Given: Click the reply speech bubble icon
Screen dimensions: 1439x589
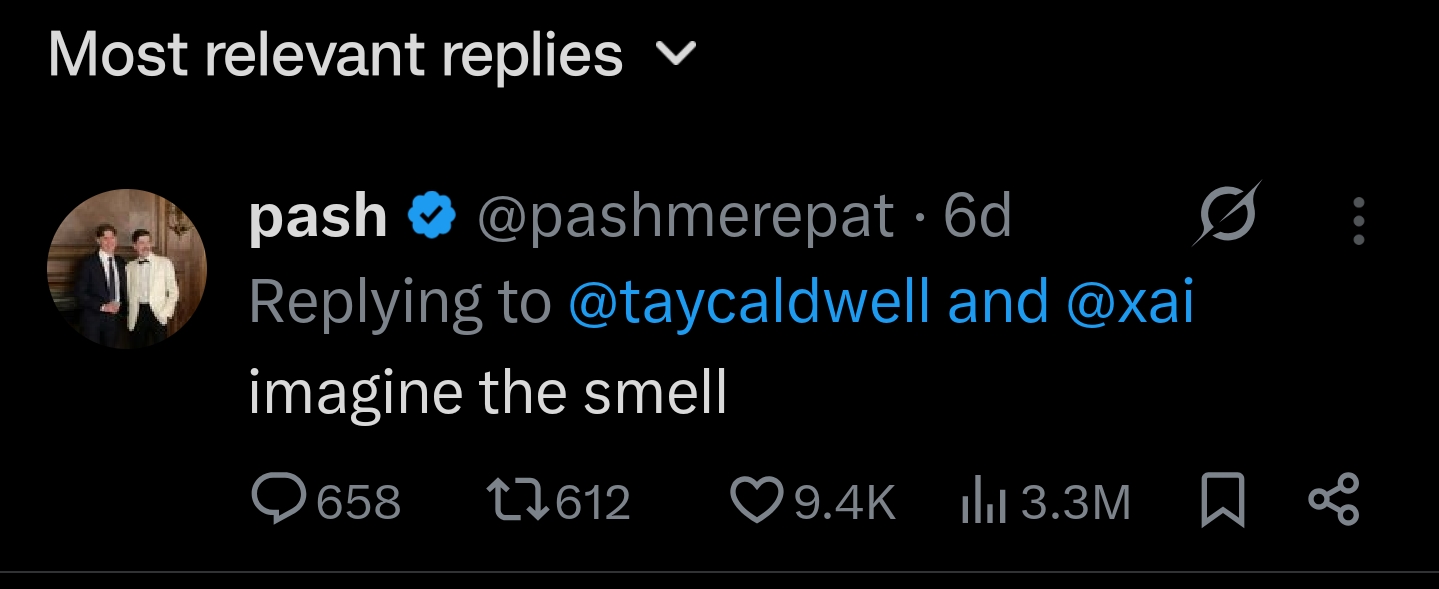Looking at the screenshot, I should 276,501.
